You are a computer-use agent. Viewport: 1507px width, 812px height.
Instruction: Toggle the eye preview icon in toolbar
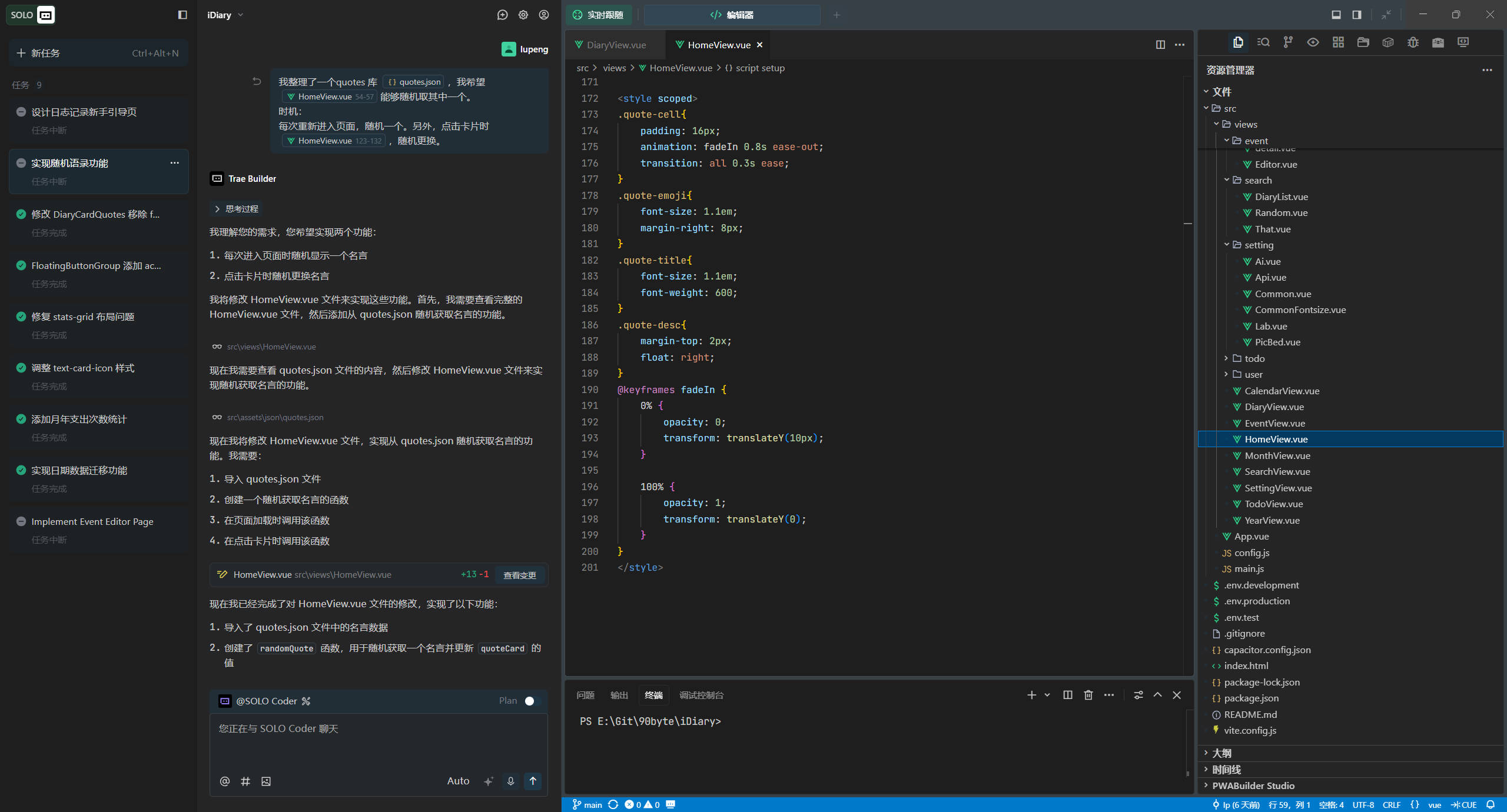coord(1313,42)
